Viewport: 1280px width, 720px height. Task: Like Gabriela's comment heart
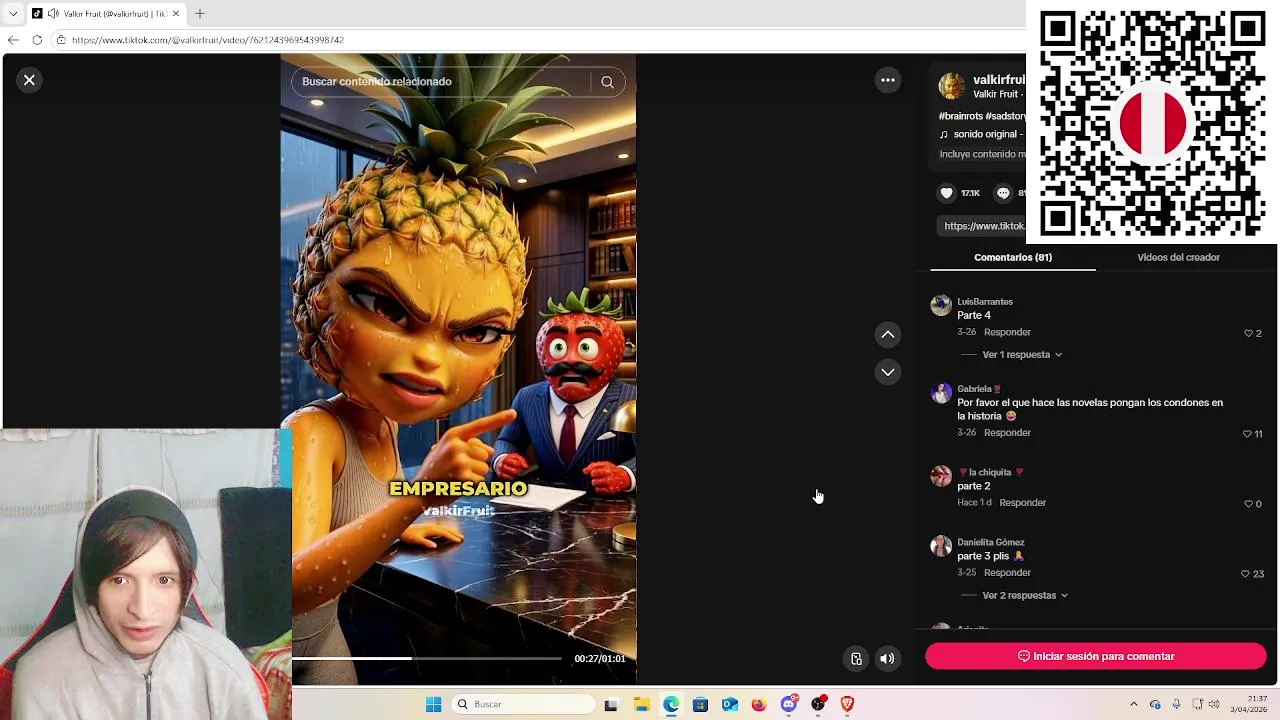point(1247,434)
